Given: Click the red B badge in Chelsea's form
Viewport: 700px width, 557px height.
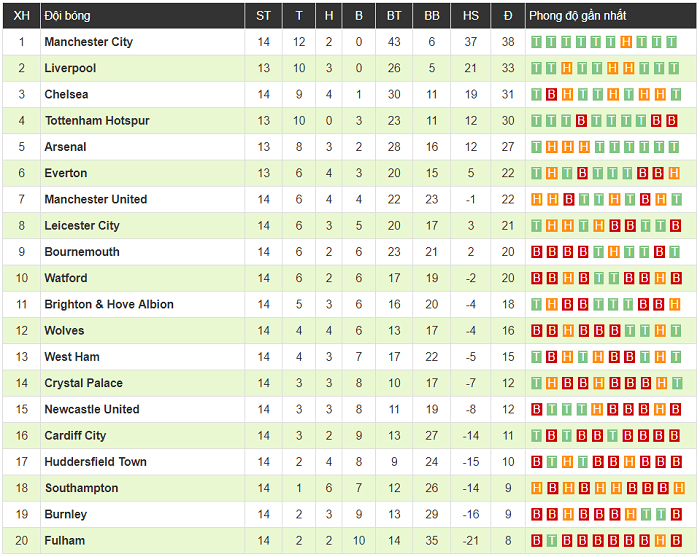Looking at the screenshot, I should point(552,94).
